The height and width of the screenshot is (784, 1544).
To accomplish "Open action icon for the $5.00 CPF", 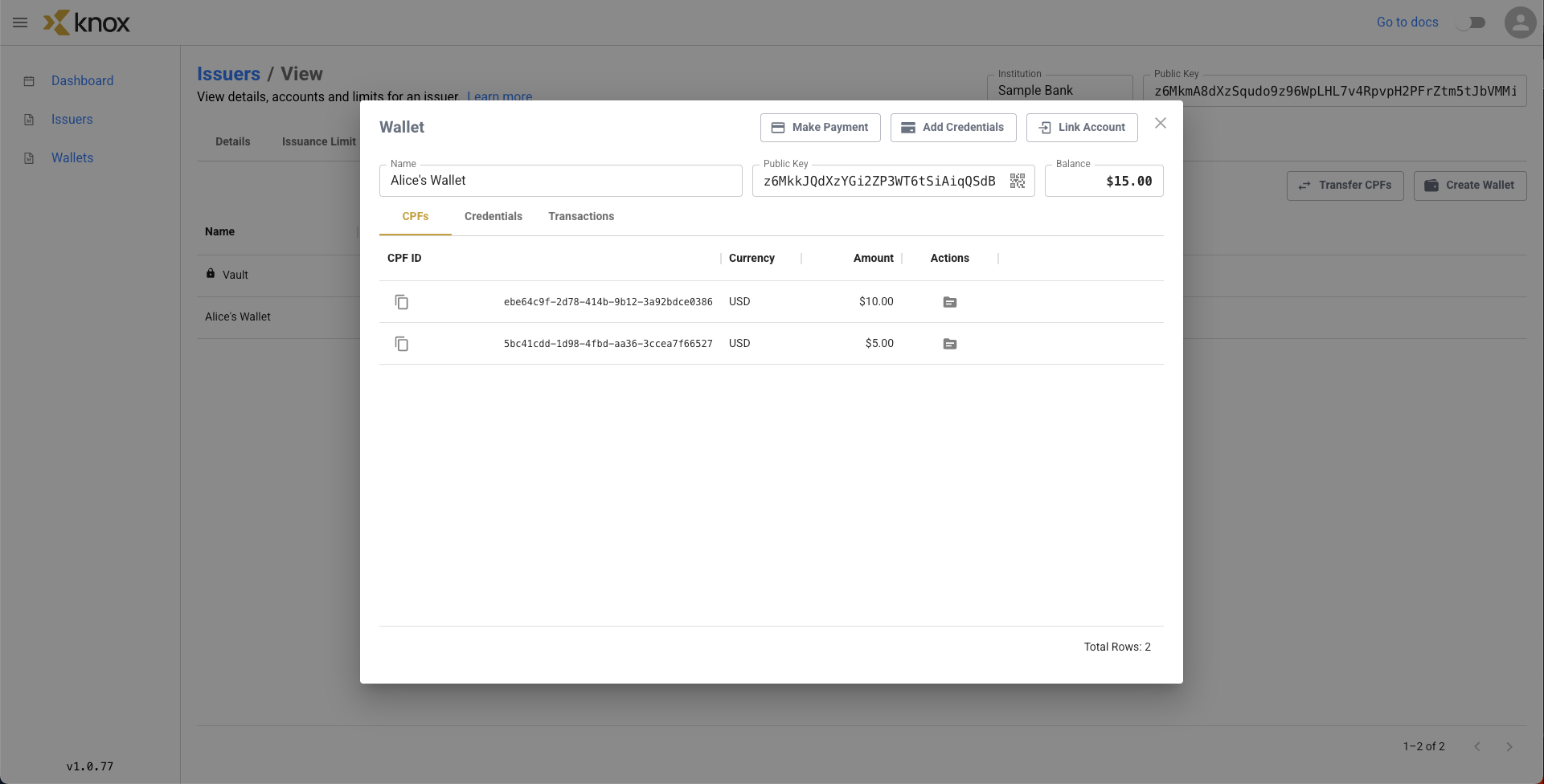I will click(950, 344).
